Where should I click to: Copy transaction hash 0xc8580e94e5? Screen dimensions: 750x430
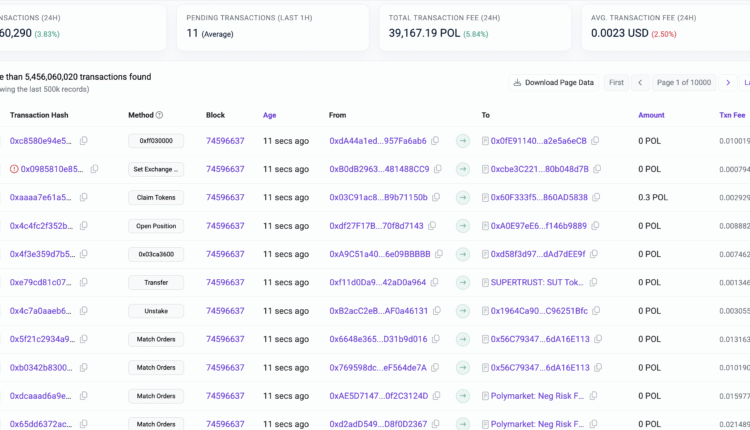(x=84, y=141)
